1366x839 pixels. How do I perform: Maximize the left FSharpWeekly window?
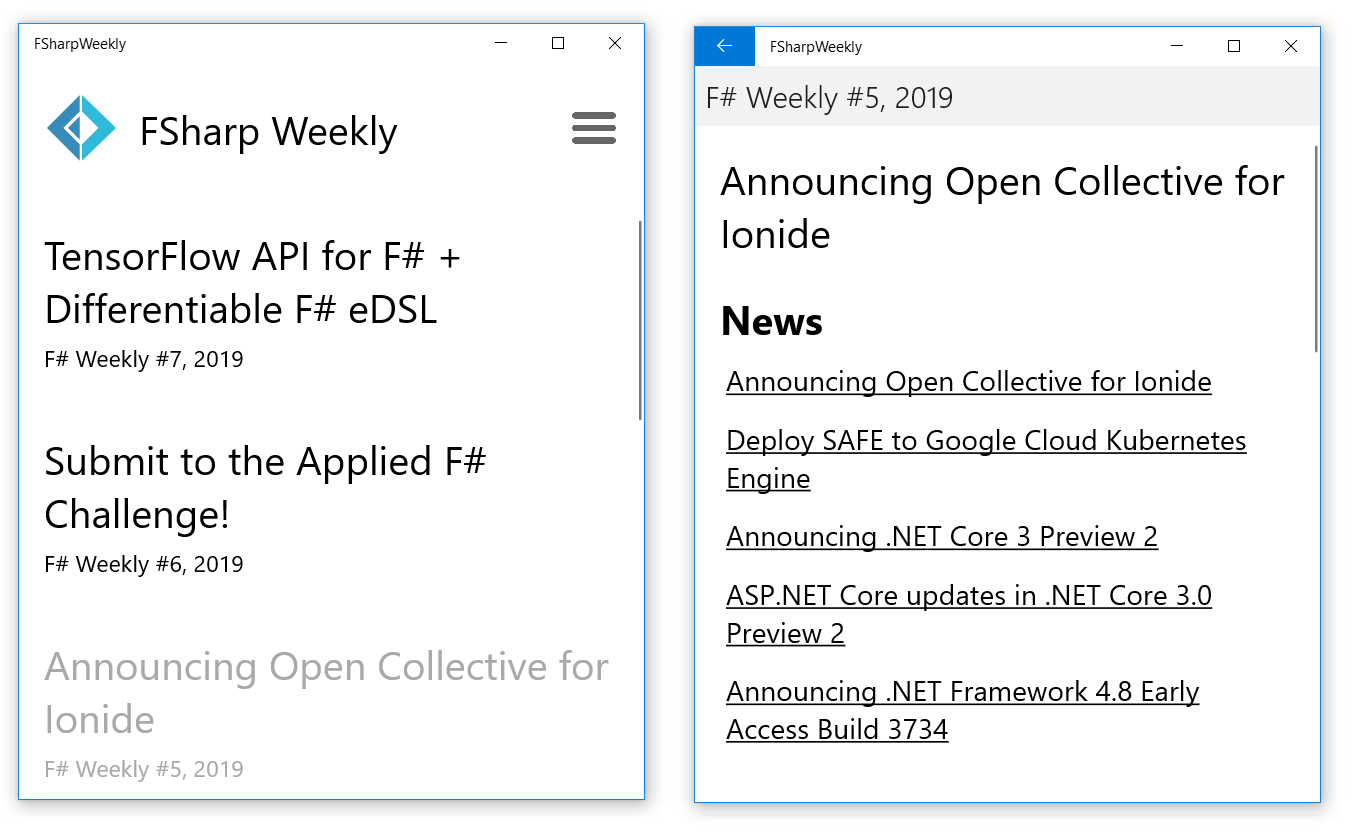point(558,44)
